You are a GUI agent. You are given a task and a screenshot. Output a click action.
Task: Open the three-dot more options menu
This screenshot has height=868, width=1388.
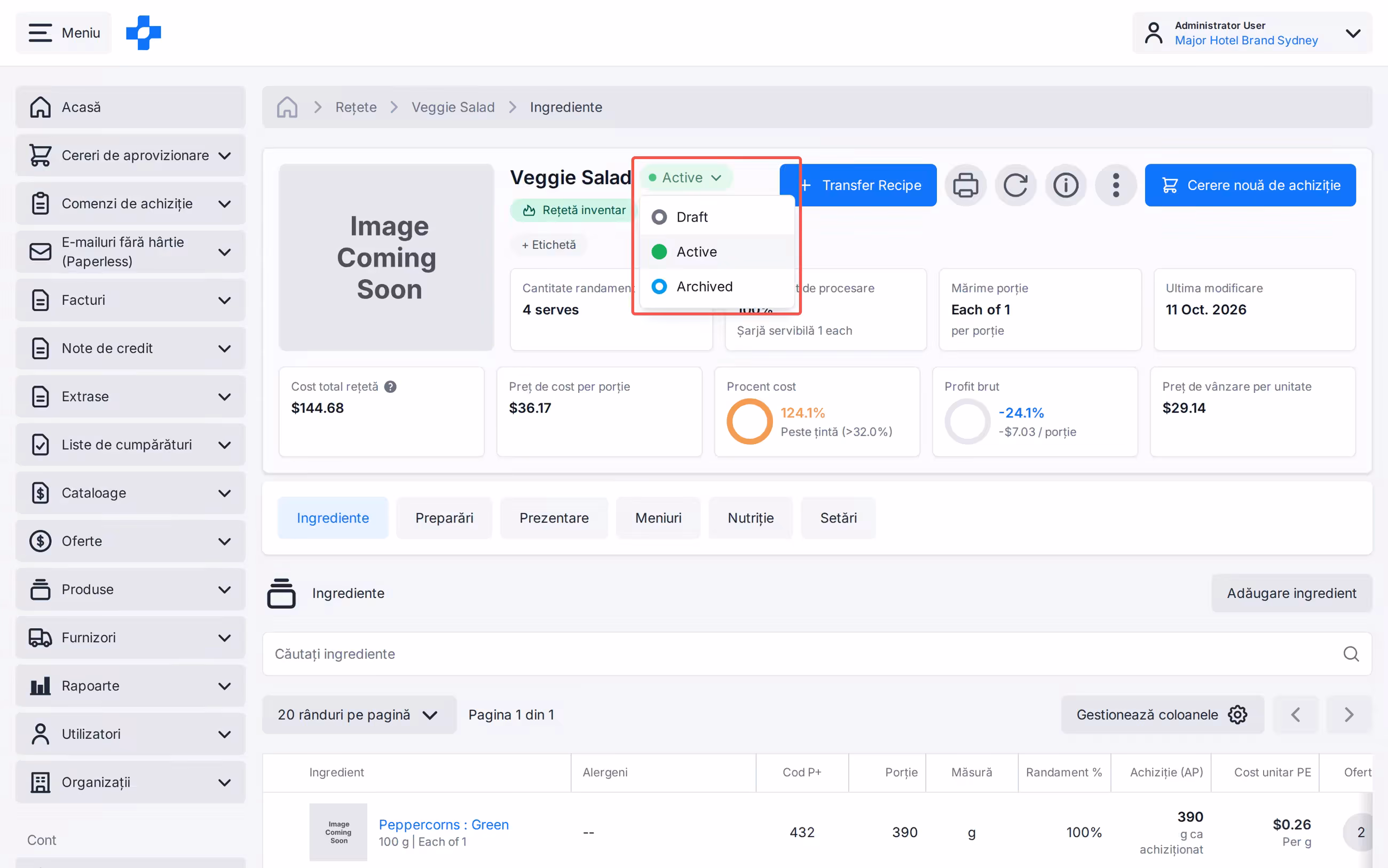(x=1115, y=185)
